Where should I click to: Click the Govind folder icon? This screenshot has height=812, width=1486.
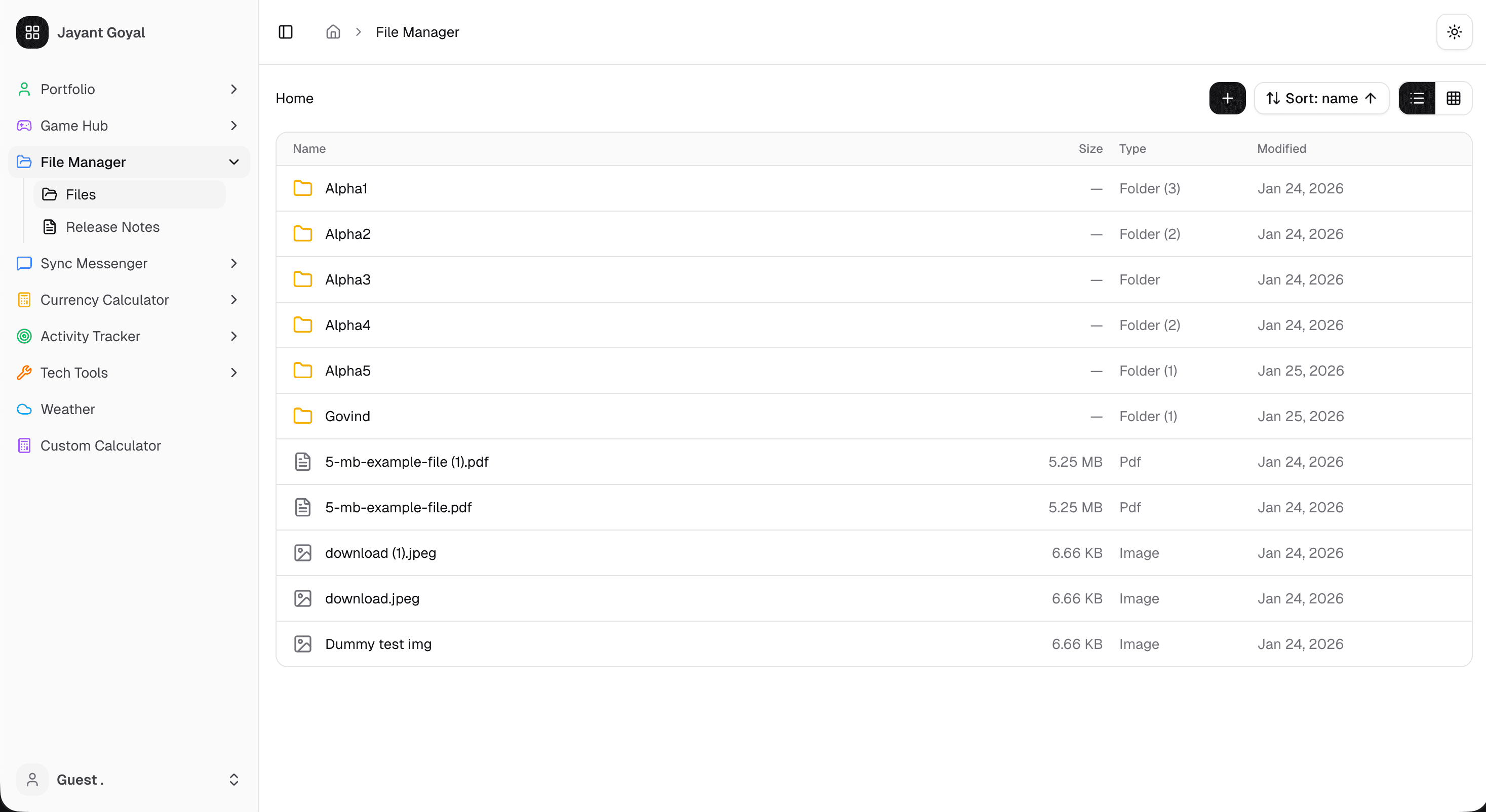tap(303, 416)
